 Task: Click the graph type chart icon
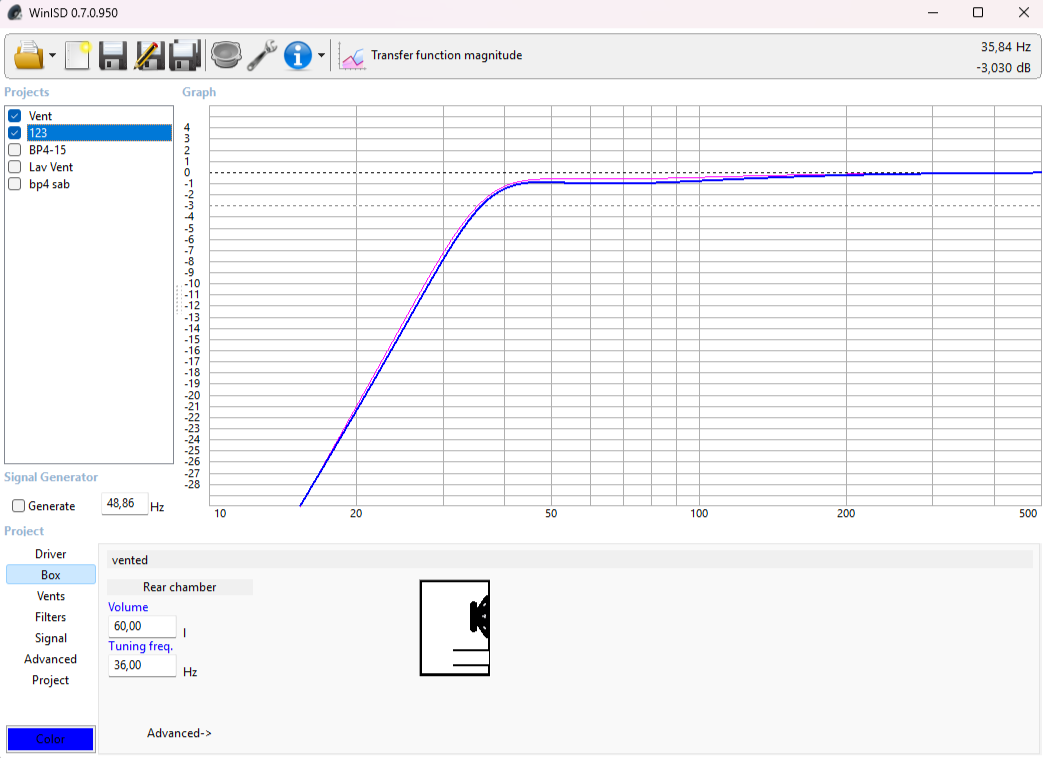[x=351, y=56]
